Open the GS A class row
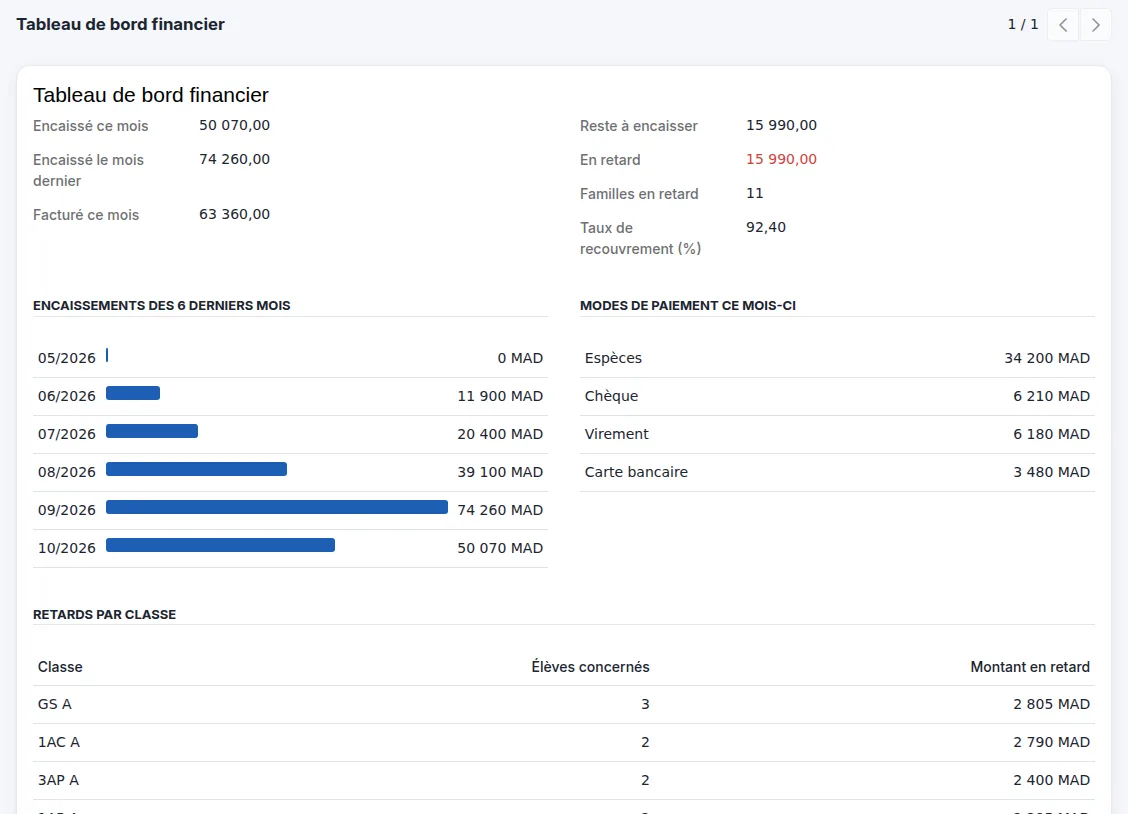1128x814 pixels. click(x=564, y=705)
